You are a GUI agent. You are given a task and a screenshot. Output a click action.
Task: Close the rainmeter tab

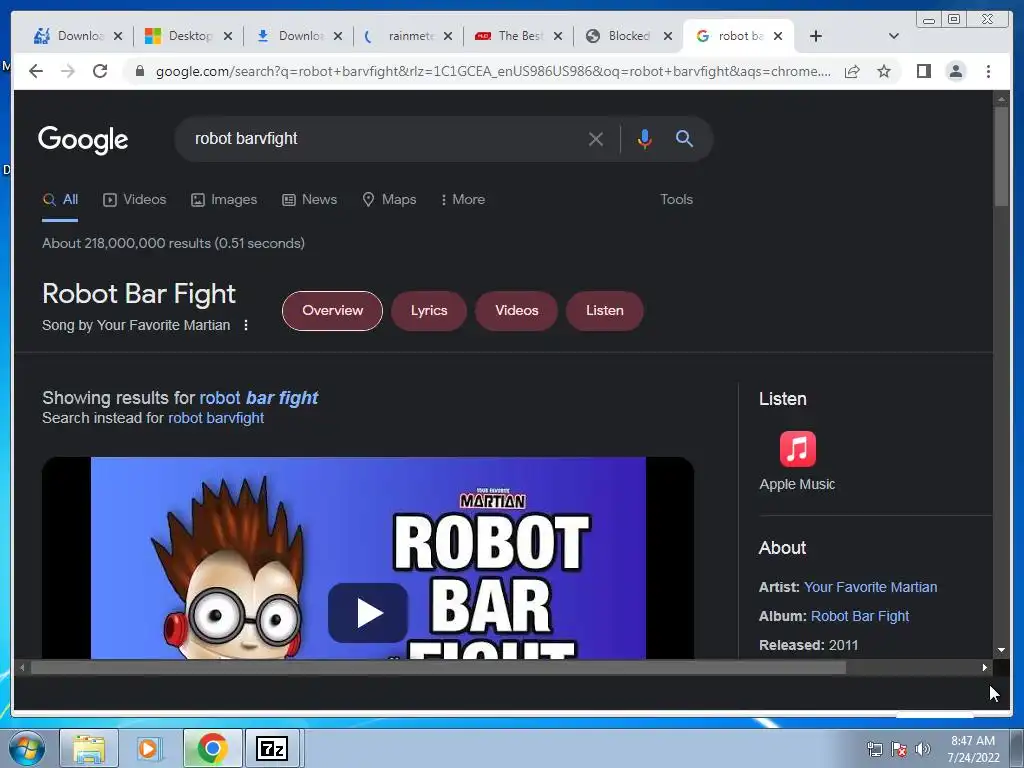point(447,36)
